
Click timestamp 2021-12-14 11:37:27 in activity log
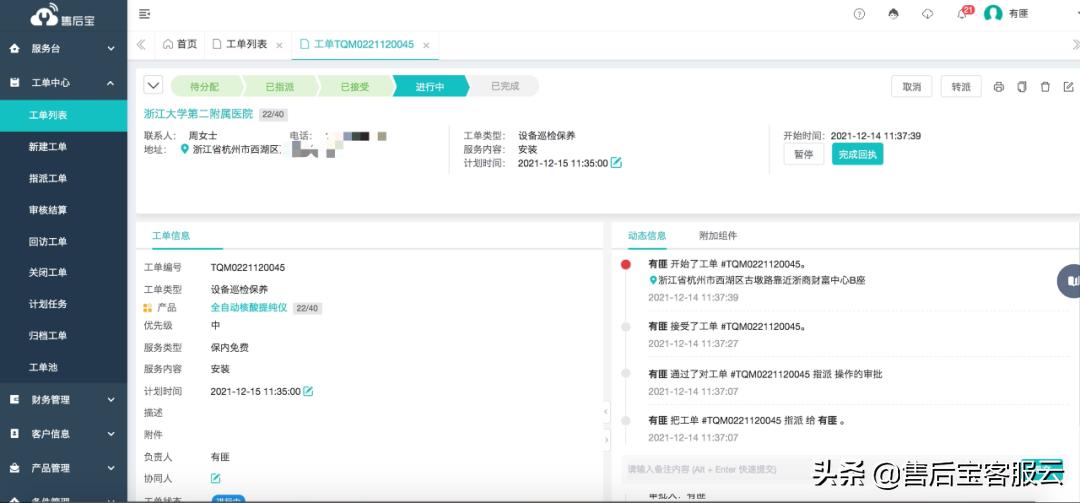click(x=693, y=343)
